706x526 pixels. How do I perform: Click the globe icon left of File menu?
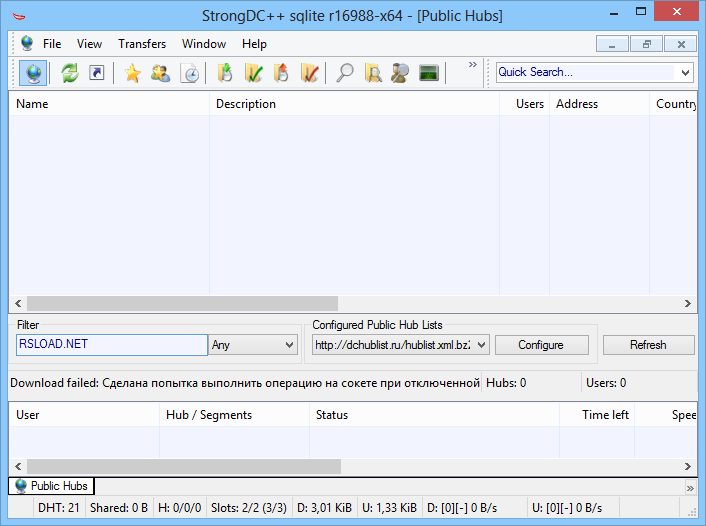[27, 43]
